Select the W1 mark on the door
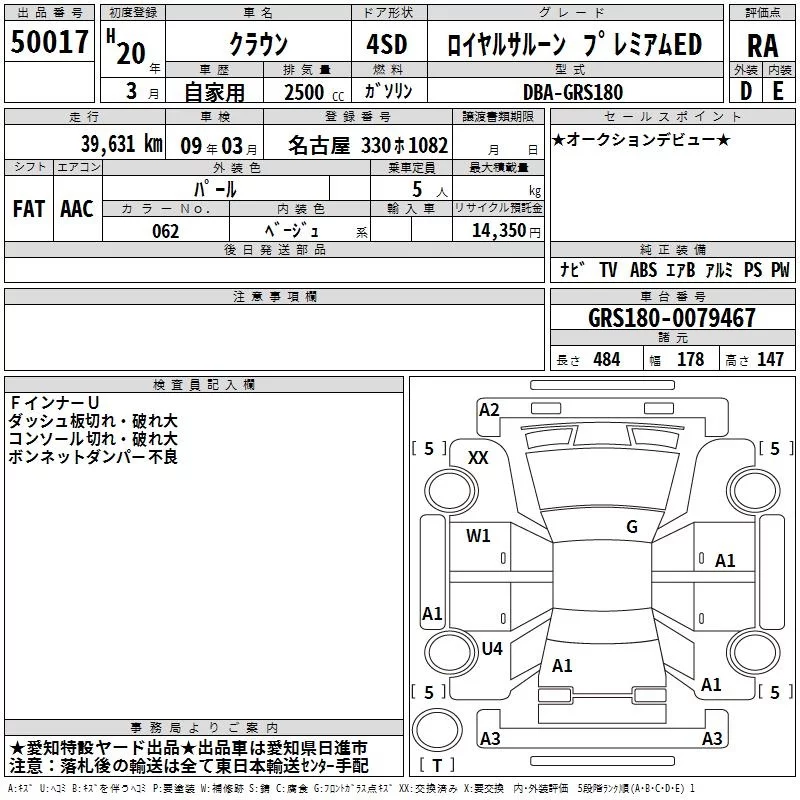Screen dimensions: 800x800 coord(478,536)
